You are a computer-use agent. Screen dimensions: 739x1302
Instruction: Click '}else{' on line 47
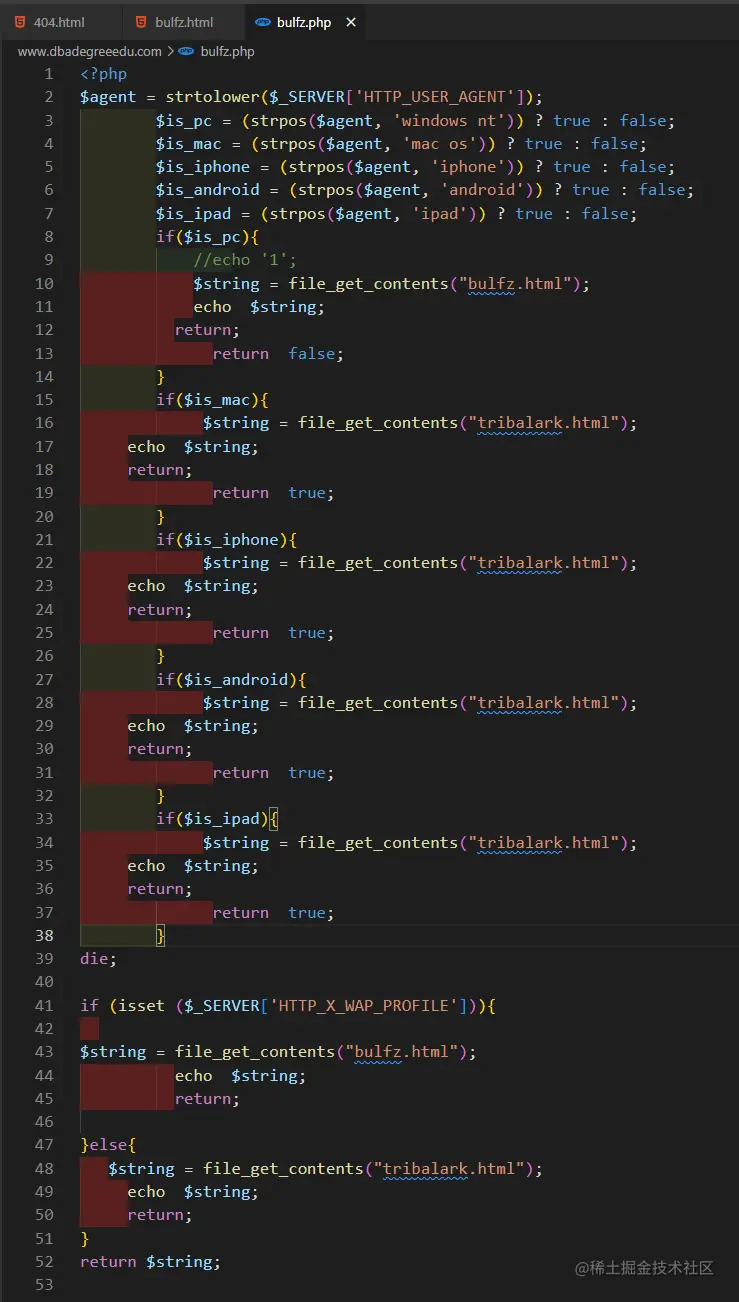click(x=108, y=1145)
